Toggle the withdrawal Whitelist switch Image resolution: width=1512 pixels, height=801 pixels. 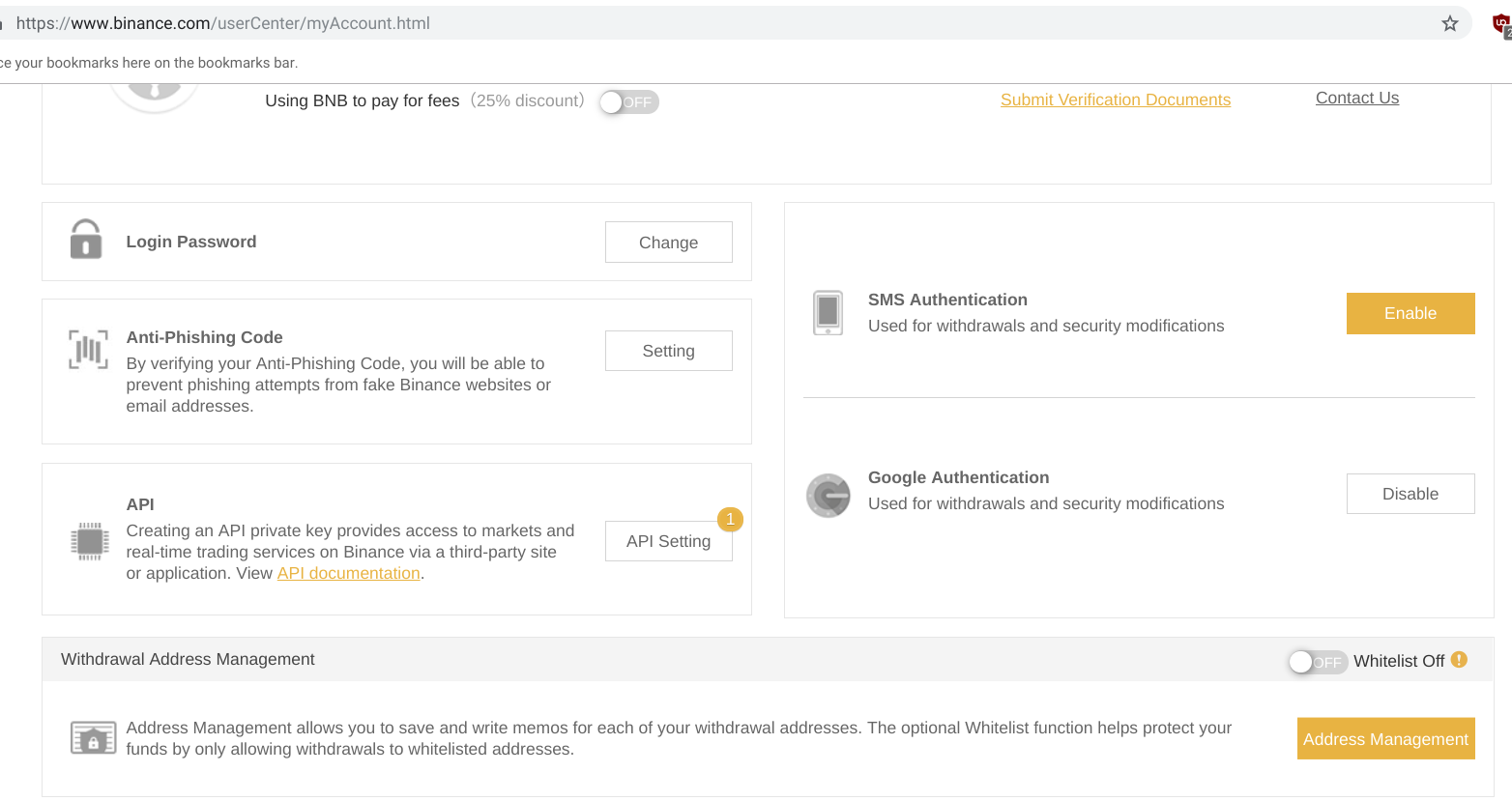click(1318, 662)
